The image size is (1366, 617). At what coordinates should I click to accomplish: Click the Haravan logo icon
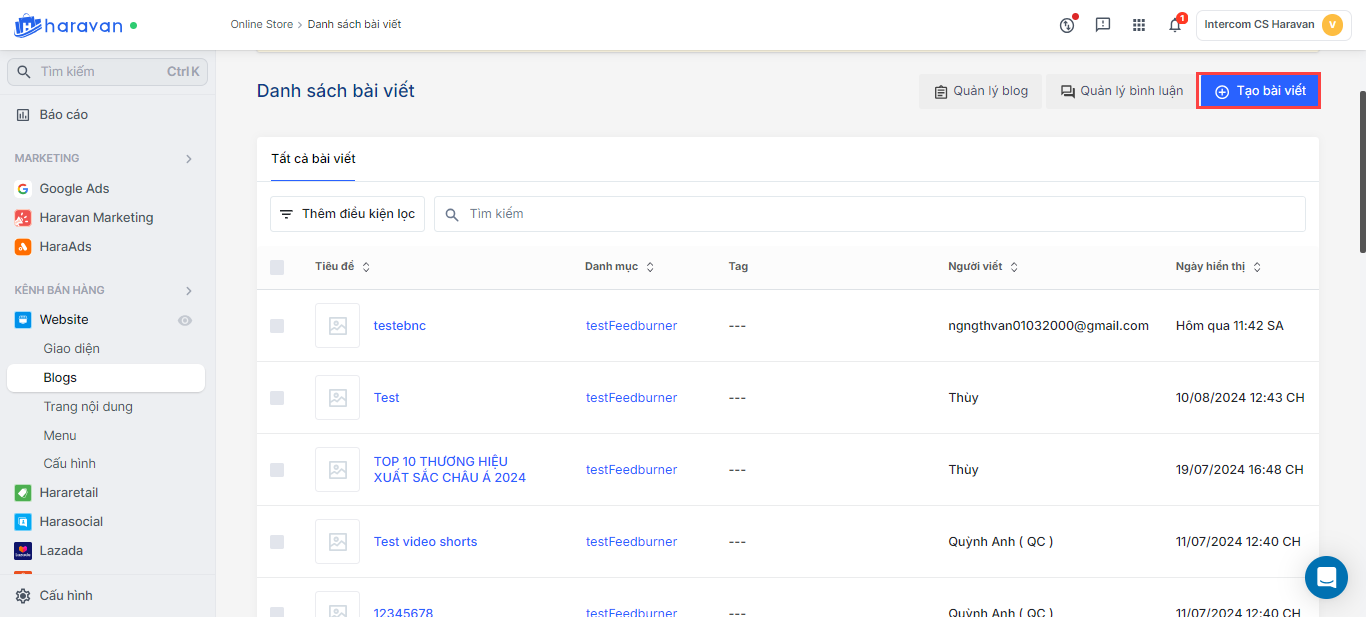(x=27, y=25)
